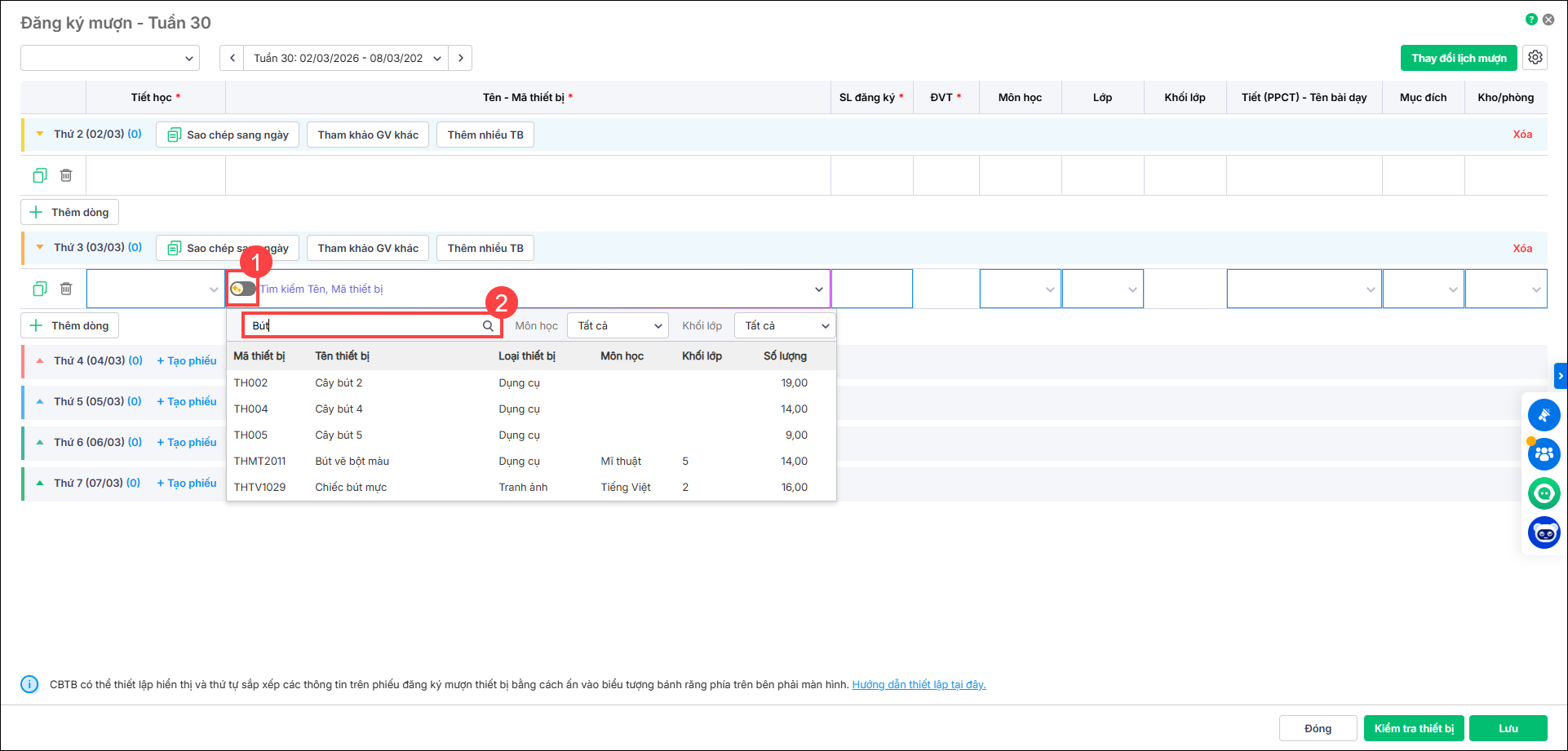
Task: Click the SL đăng ký input cell
Action: [871, 289]
